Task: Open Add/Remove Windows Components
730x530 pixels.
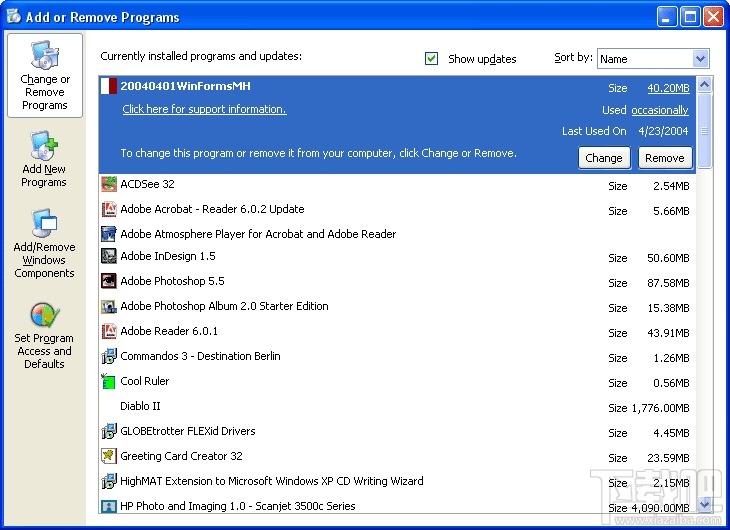Action: [x=44, y=244]
